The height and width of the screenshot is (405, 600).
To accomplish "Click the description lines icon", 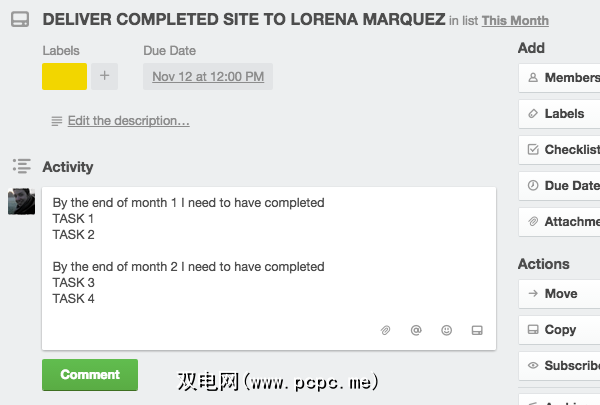I will coord(57,121).
